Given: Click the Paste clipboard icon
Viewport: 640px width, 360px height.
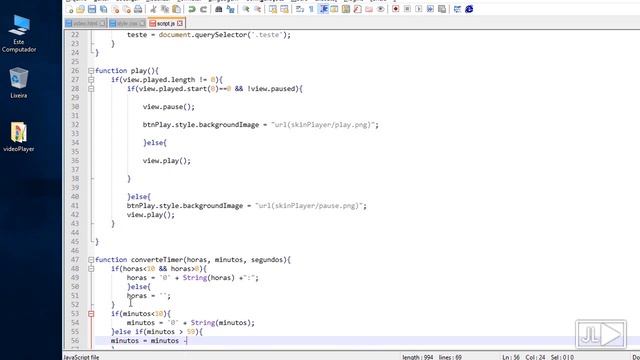Looking at the screenshot, I should (x=176, y=9).
